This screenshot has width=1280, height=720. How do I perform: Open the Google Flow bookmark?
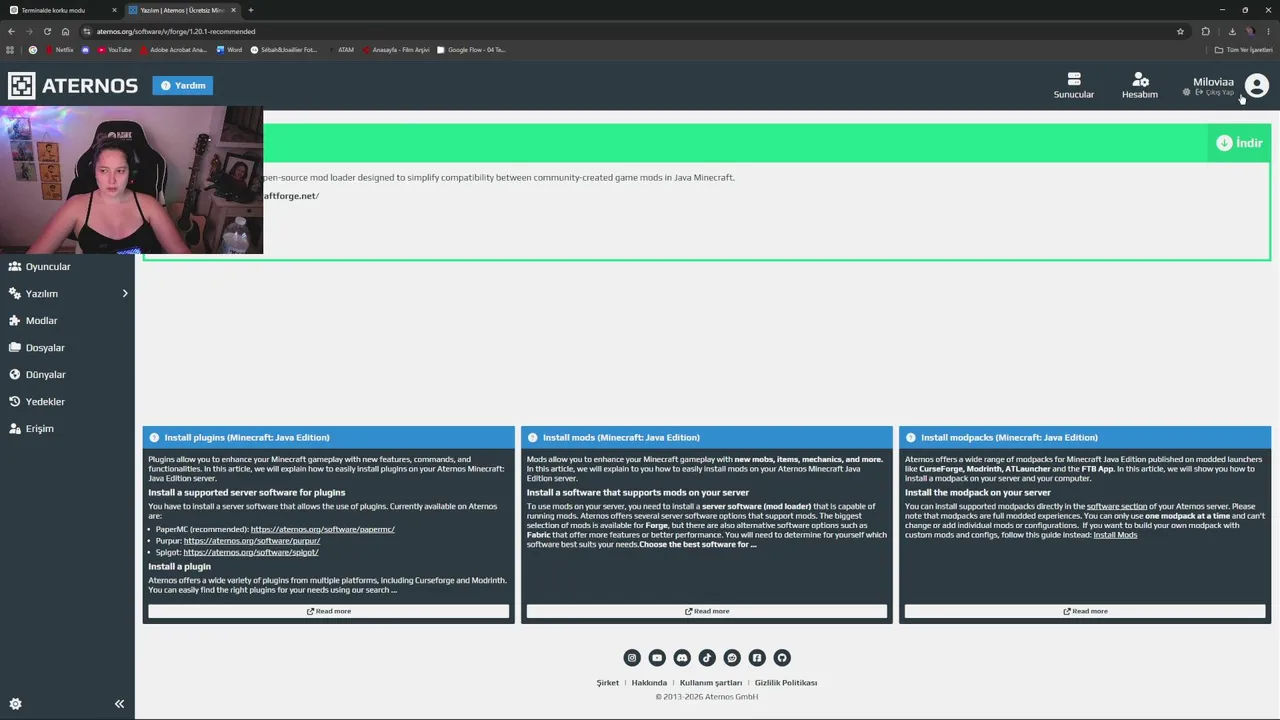click(471, 50)
